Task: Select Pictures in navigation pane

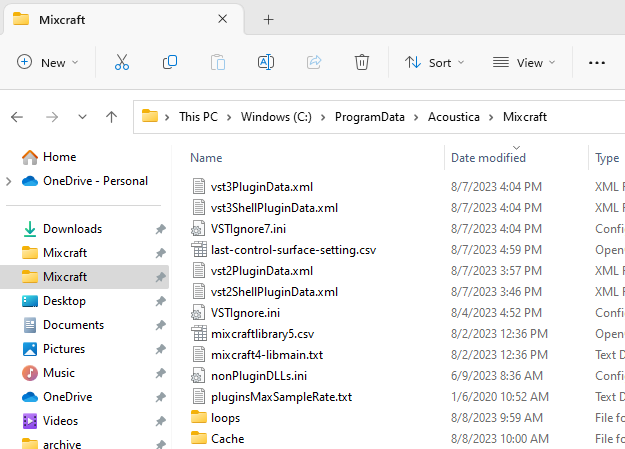Action: tap(64, 349)
